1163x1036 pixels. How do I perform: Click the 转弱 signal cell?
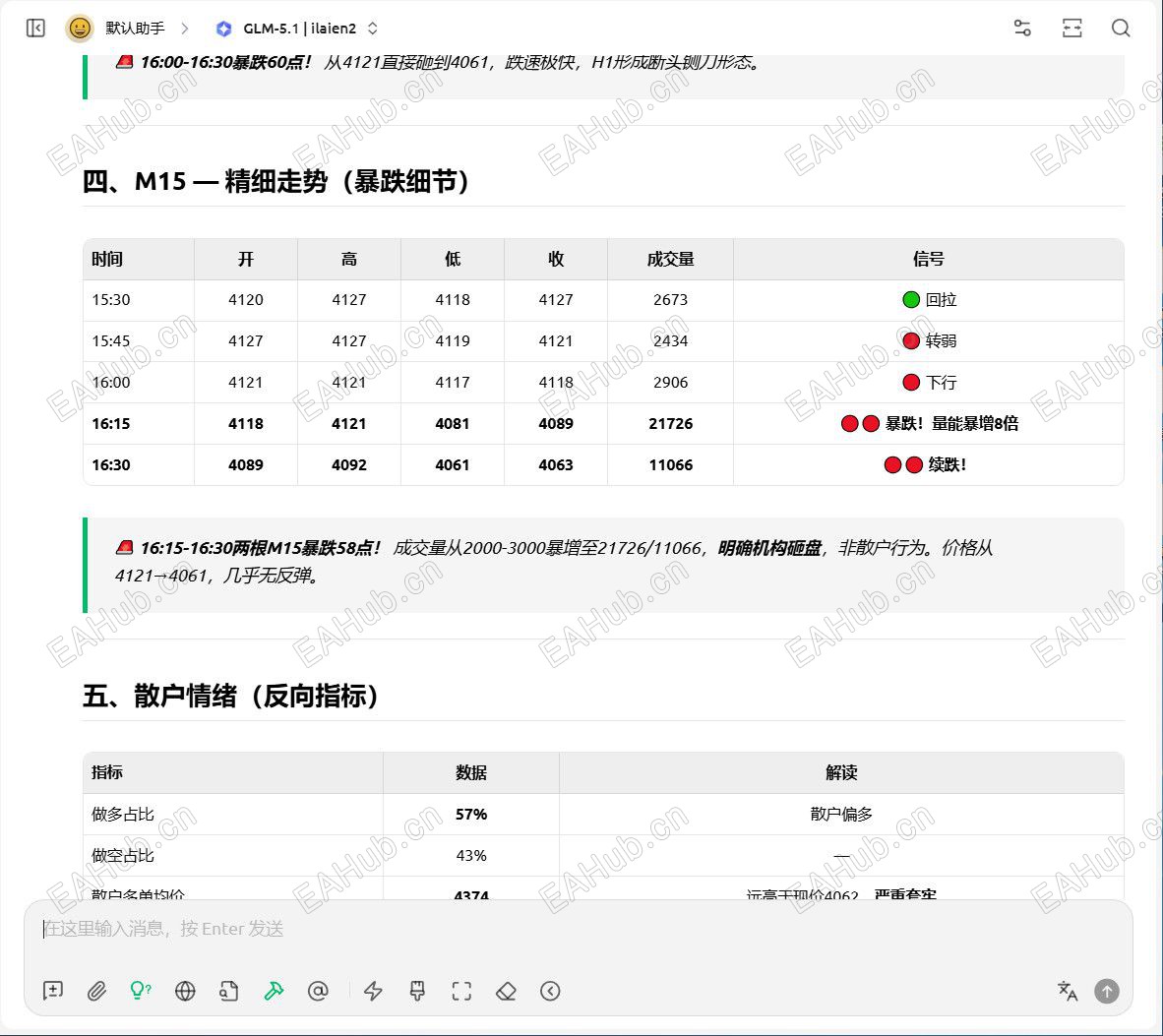coord(929,341)
